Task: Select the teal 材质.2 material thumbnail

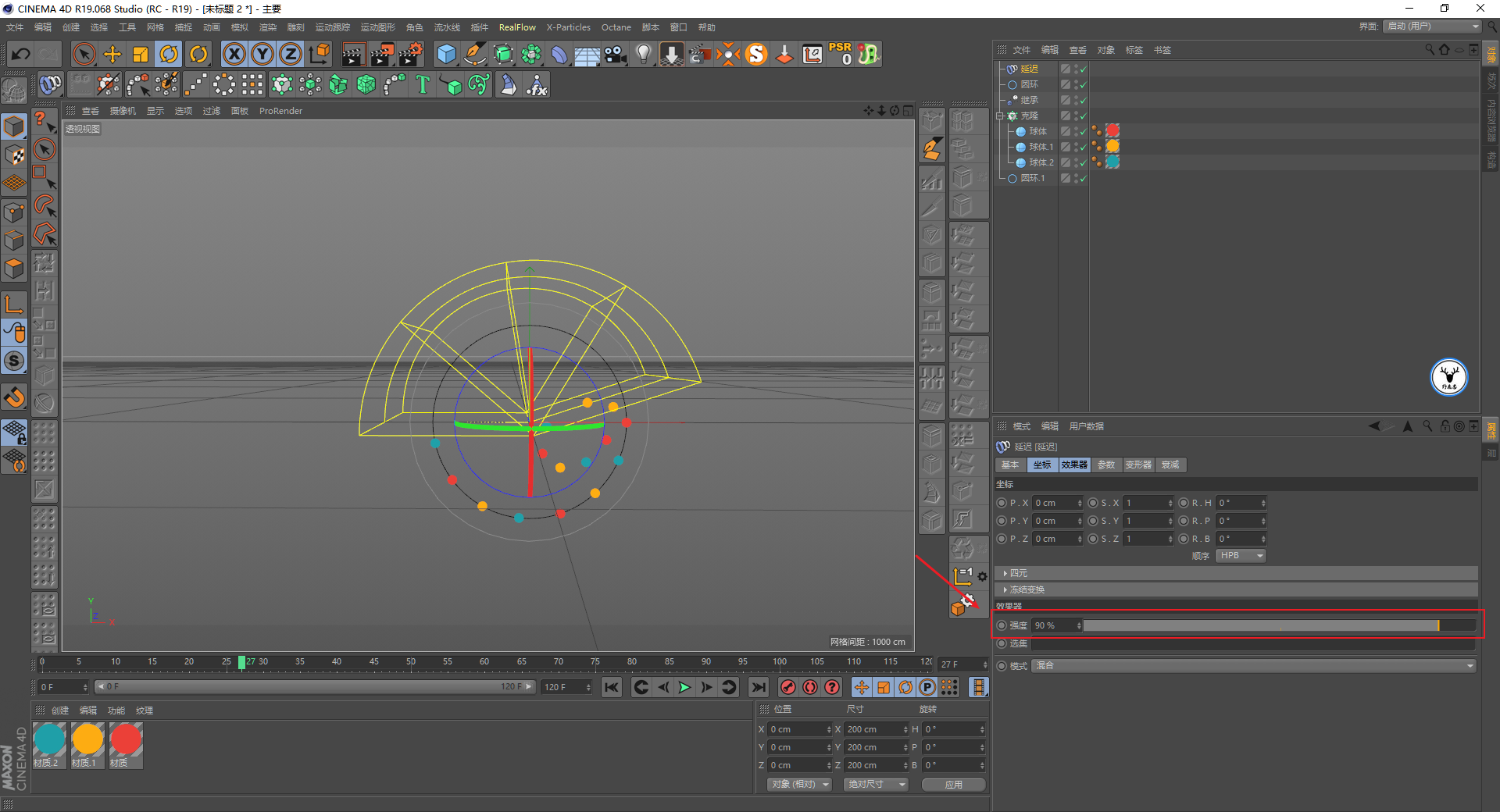Action: click(x=49, y=745)
